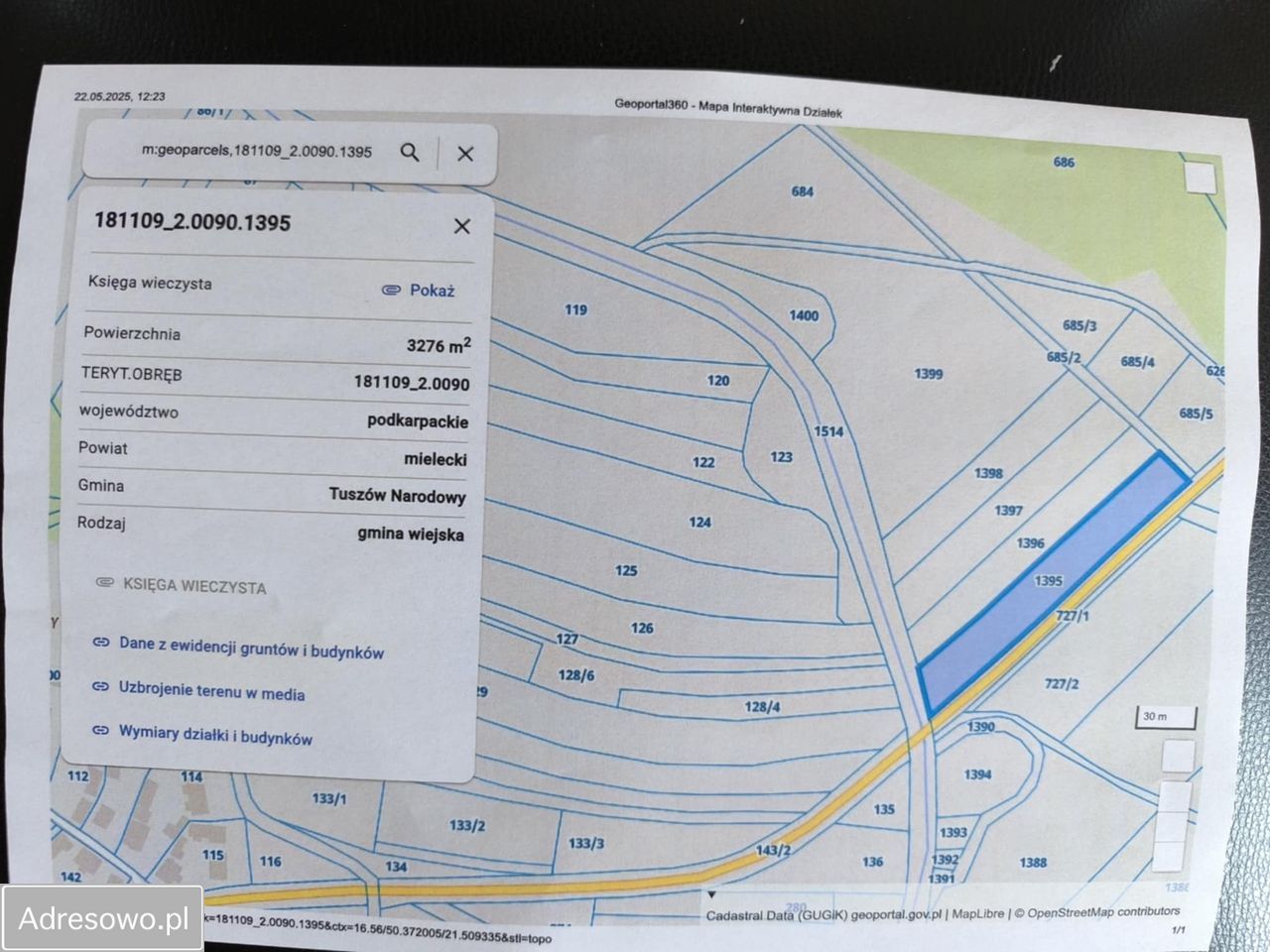Click parcel 1399 on the map
Screen dimensions: 1270x952
tap(929, 374)
